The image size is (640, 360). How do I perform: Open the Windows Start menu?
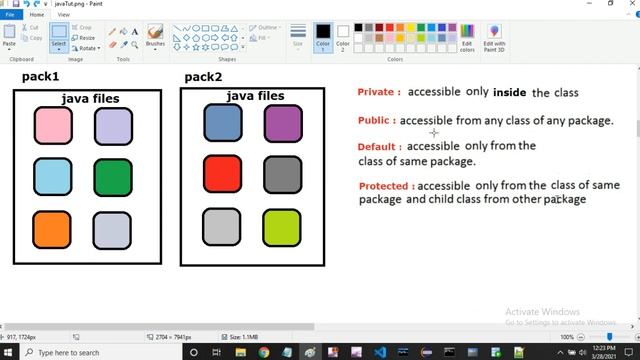(x=8, y=352)
